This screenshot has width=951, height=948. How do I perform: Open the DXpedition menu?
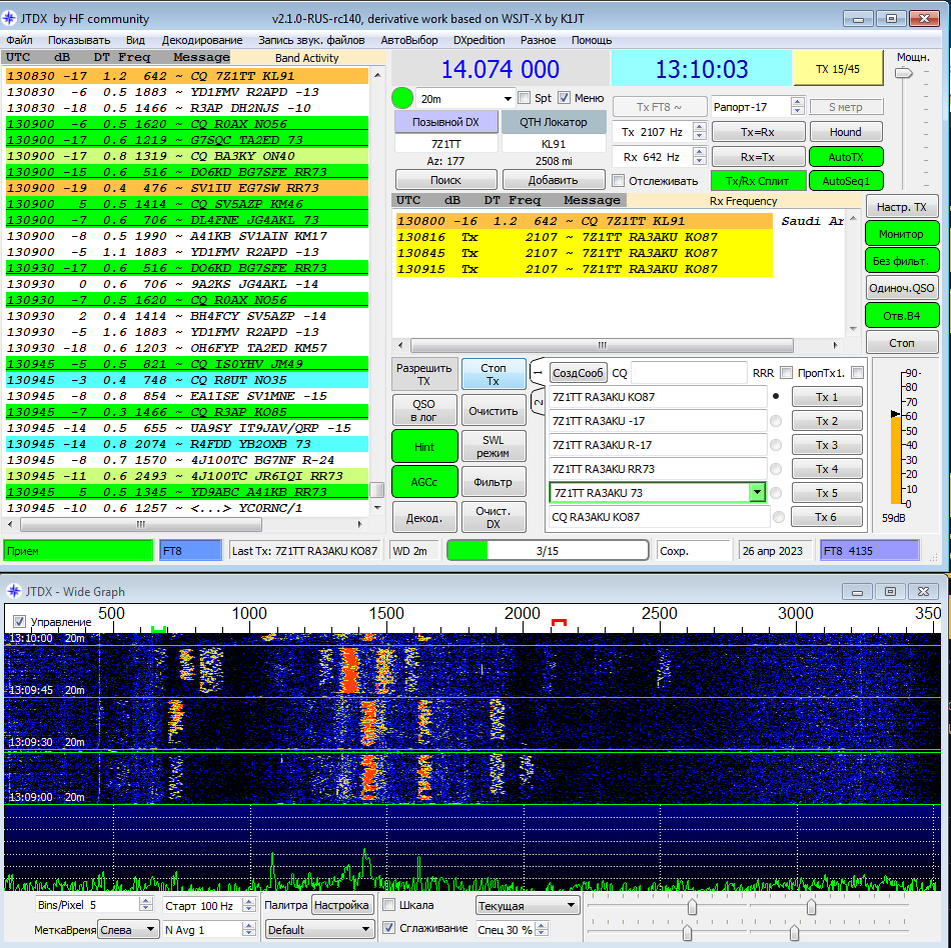tap(479, 40)
